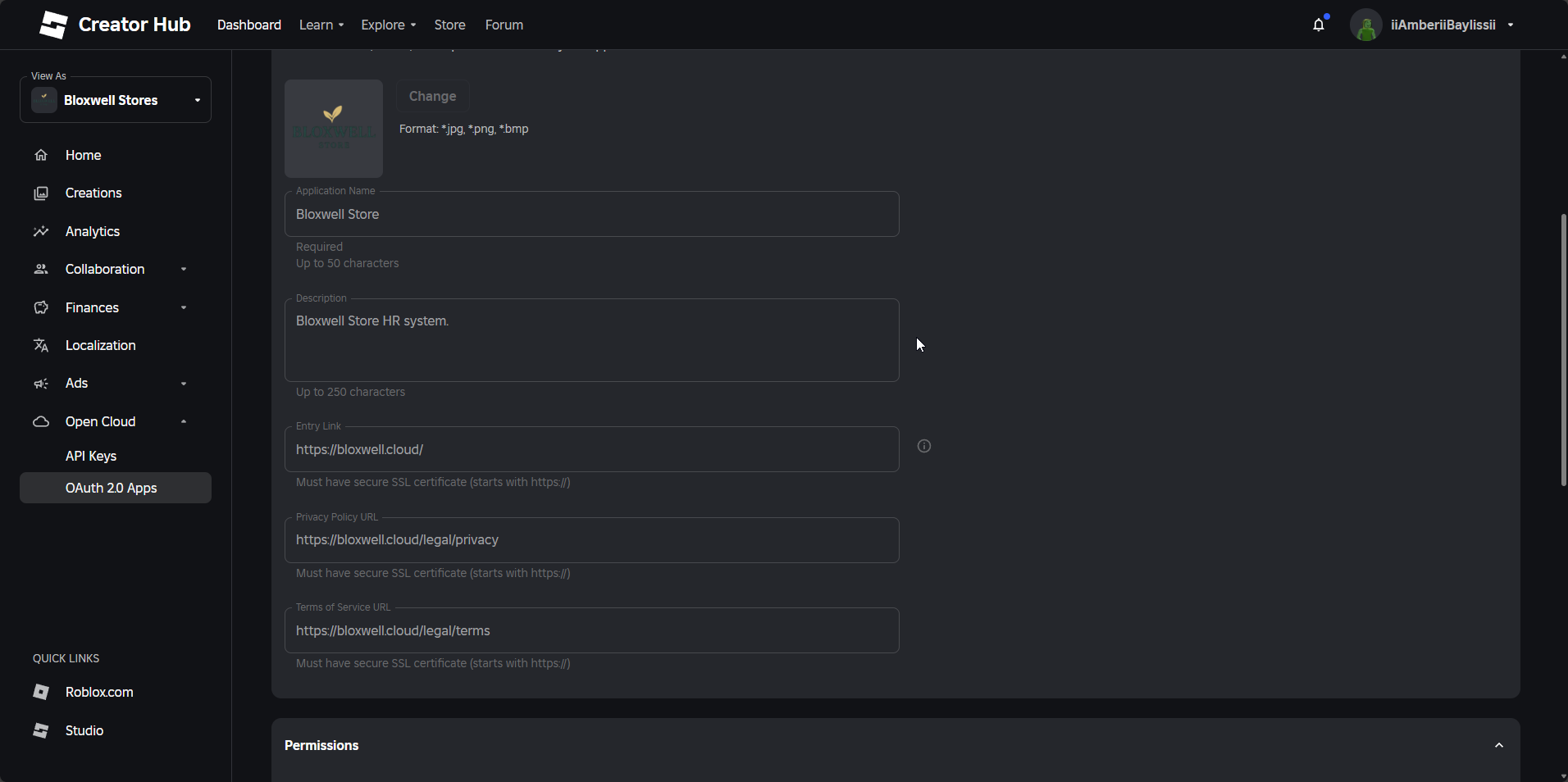
Task: Focus the Entry Link field
Action: tap(592, 449)
